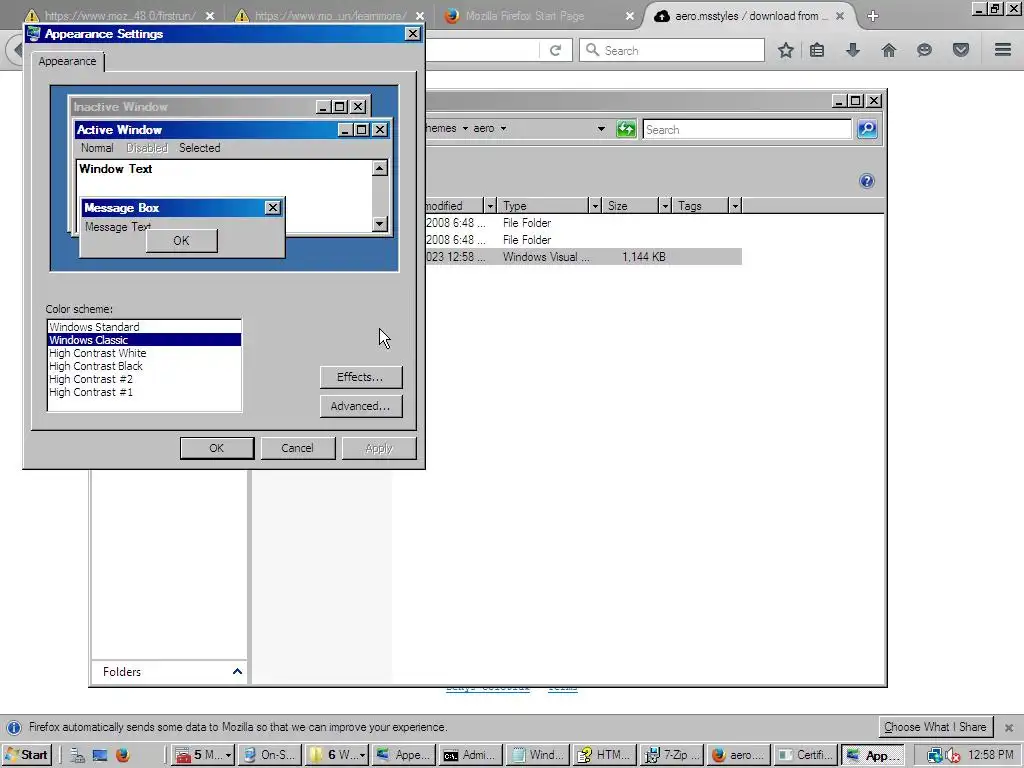Select Windows Classic color scheme
Image resolution: width=1024 pixels, height=768 pixels.
[144, 340]
